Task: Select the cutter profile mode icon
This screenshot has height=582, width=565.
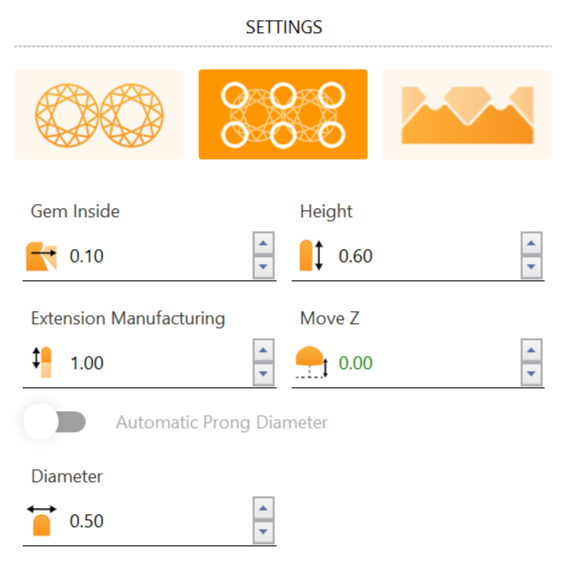Action: point(467,114)
